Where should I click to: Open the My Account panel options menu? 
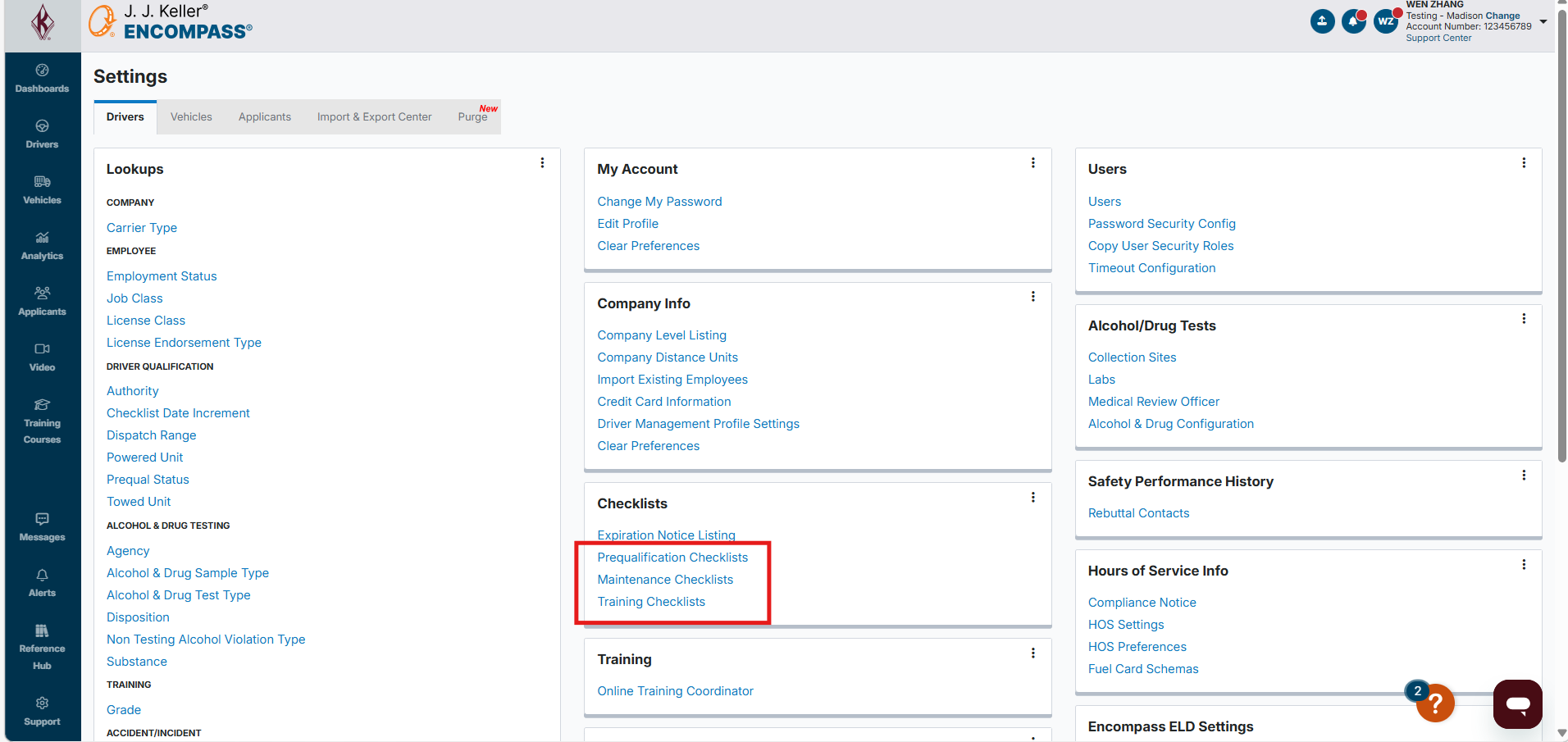pos(1033,163)
